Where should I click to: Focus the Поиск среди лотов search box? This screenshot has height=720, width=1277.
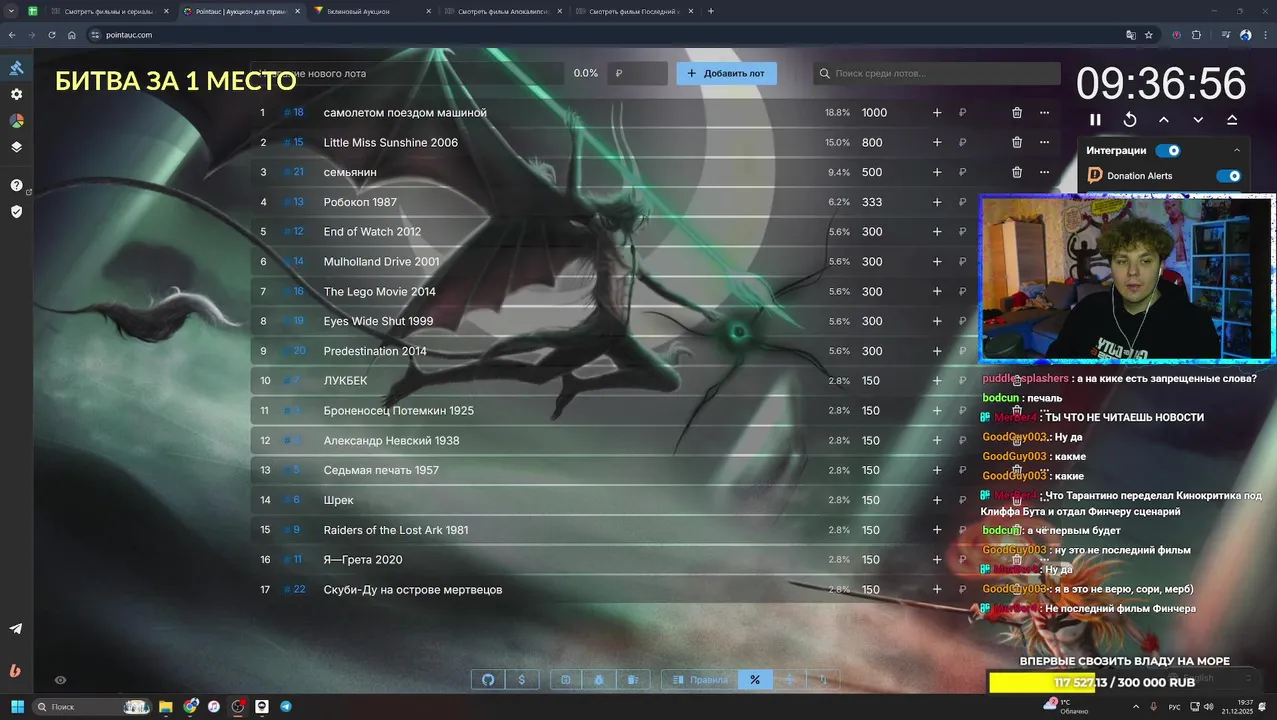point(937,73)
